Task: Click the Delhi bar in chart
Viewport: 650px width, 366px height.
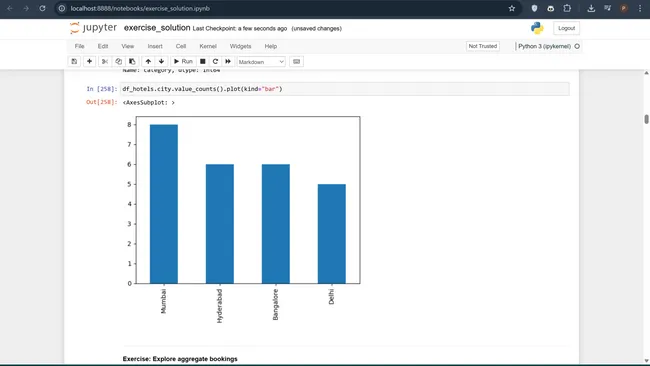Action: (332, 234)
